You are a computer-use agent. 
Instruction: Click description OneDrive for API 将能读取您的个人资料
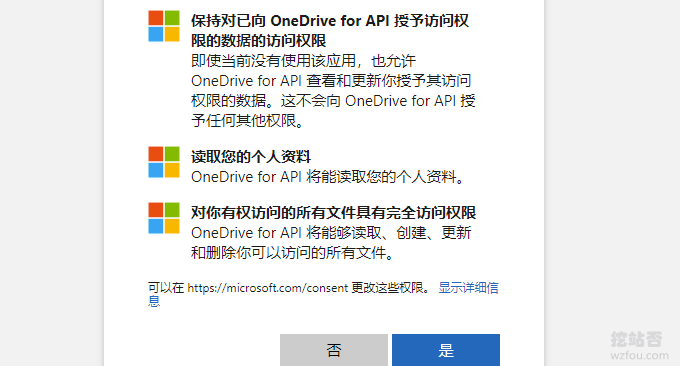pos(328,177)
